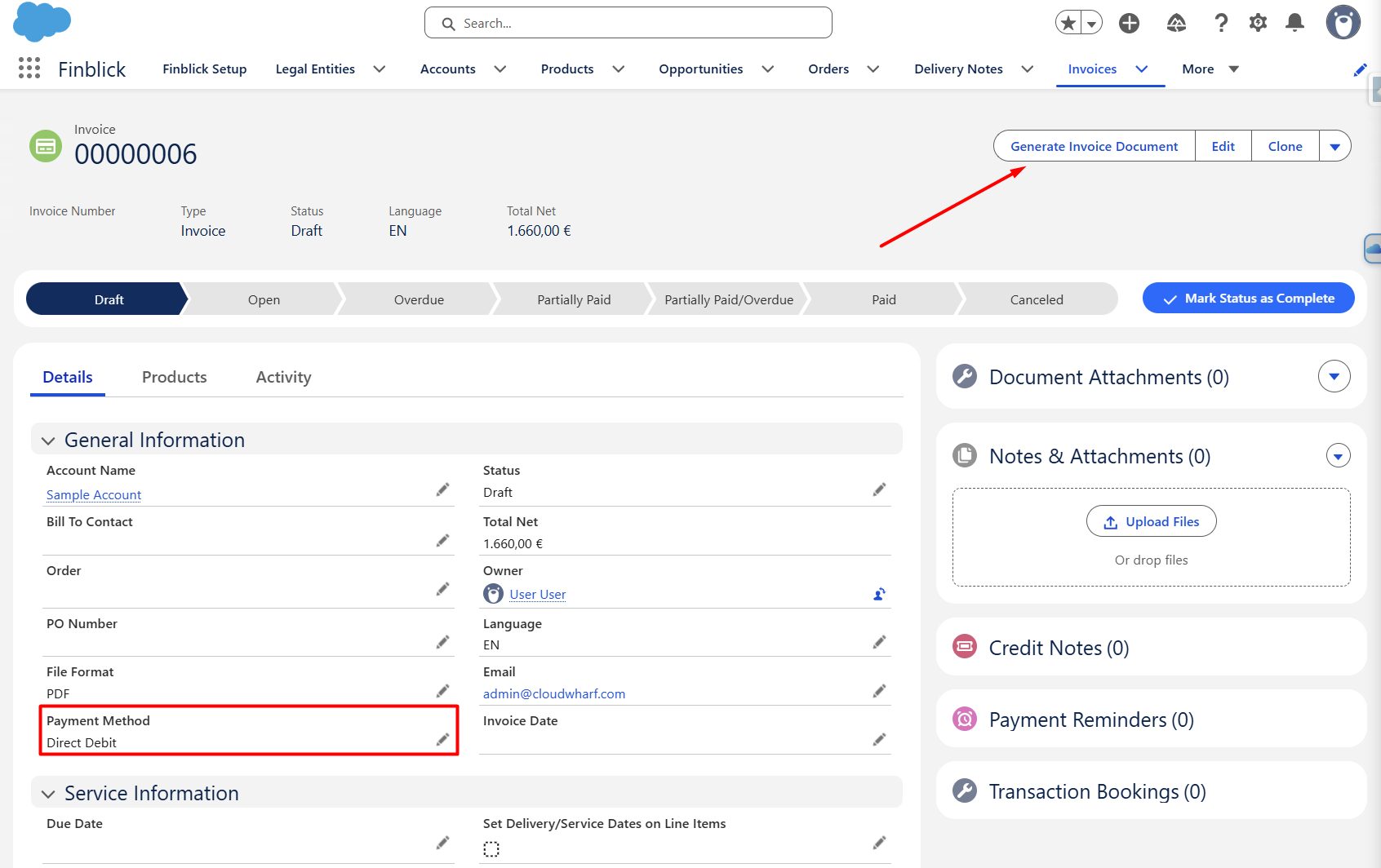Screen dimensions: 1381x868
Task: Click the edit navigation pencil icon
Action: point(1360,70)
